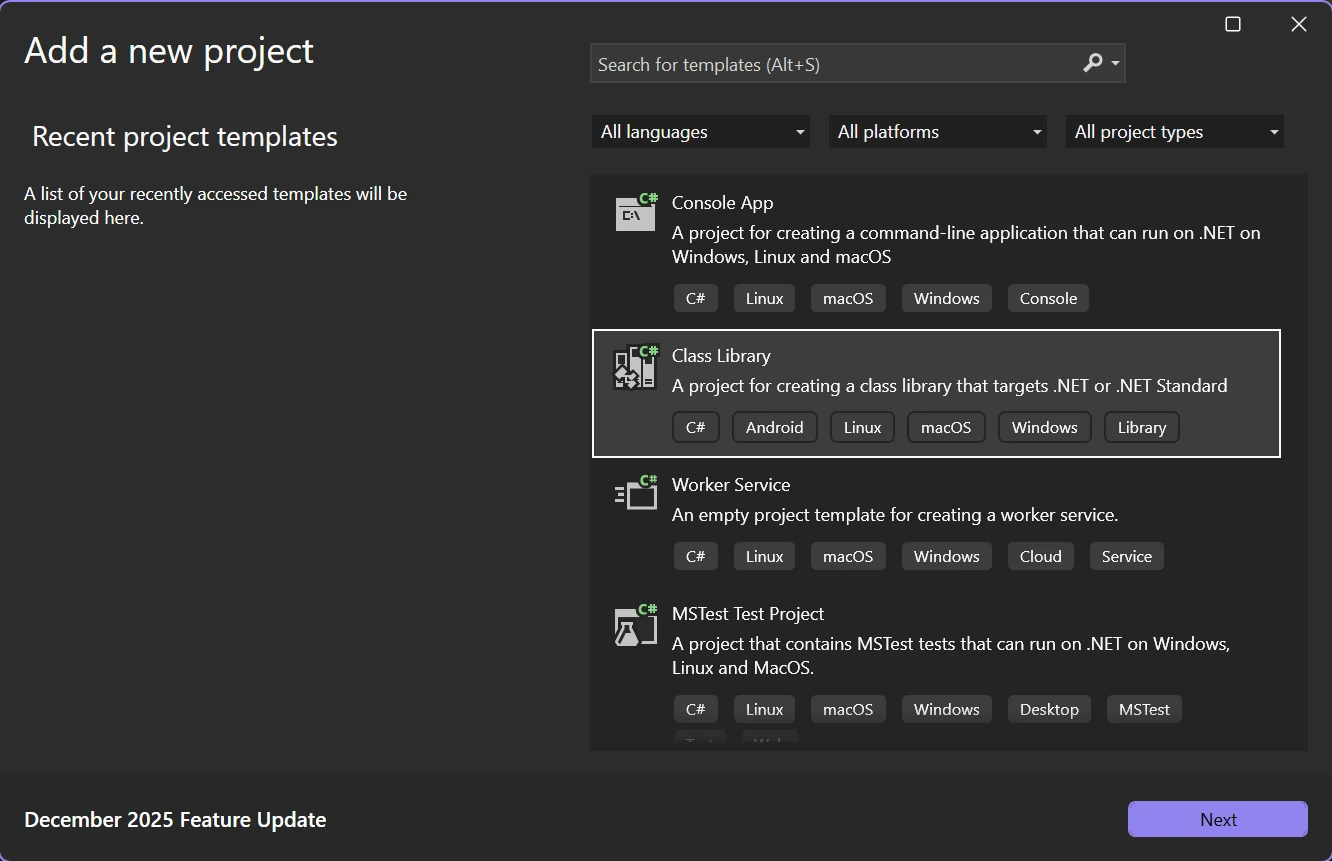Screen dimensions: 1332x861
Task: Click the Linux tag under Worker Service
Action: pyautogui.click(x=764, y=556)
